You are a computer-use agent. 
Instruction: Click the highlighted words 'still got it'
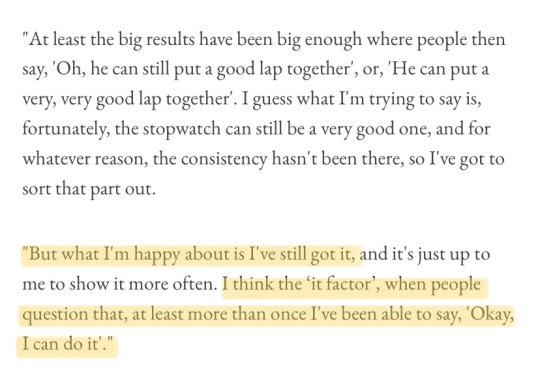(x=317, y=256)
